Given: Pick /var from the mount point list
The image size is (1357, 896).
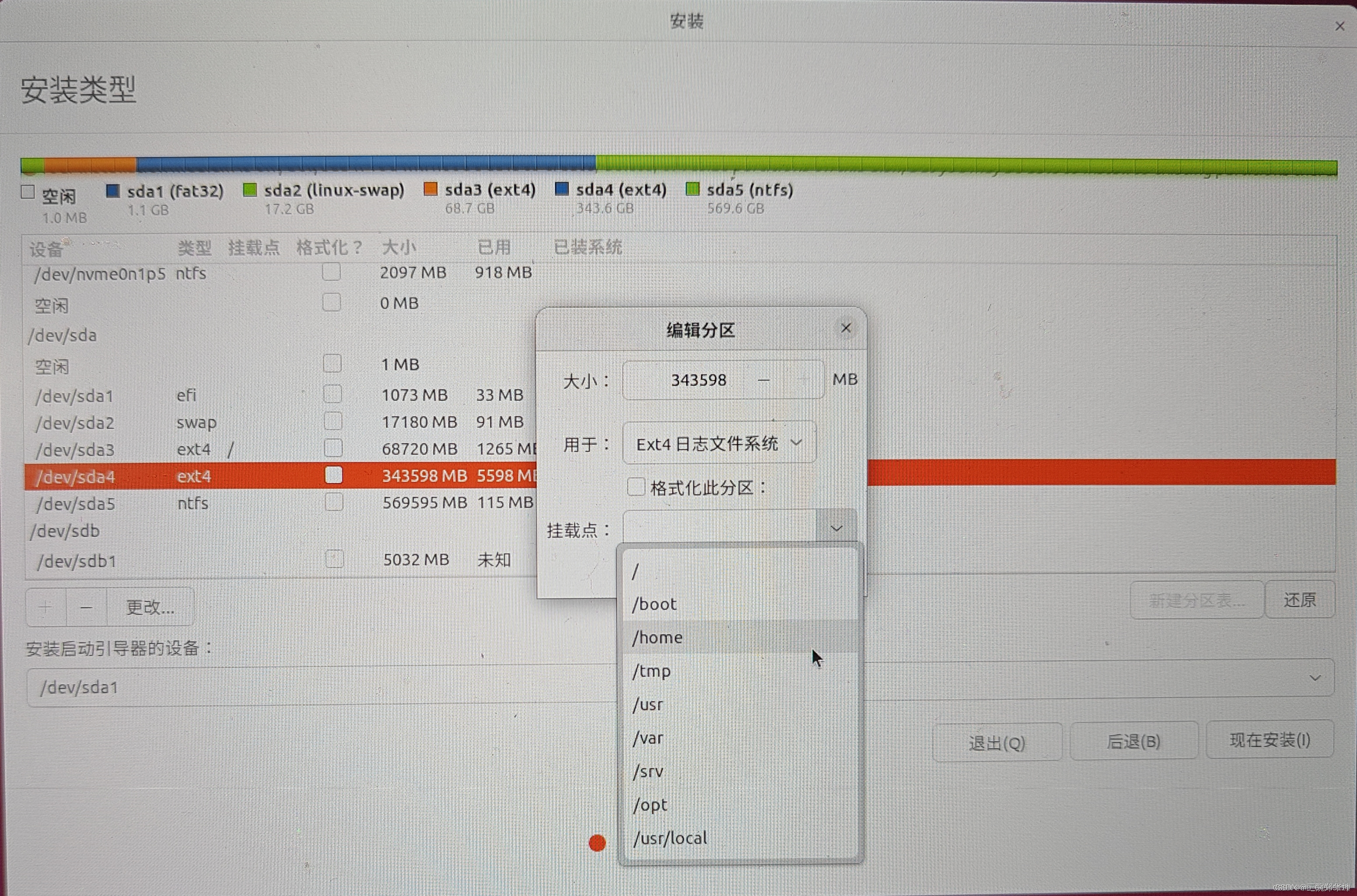Looking at the screenshot, I should (x=741, y=738).
